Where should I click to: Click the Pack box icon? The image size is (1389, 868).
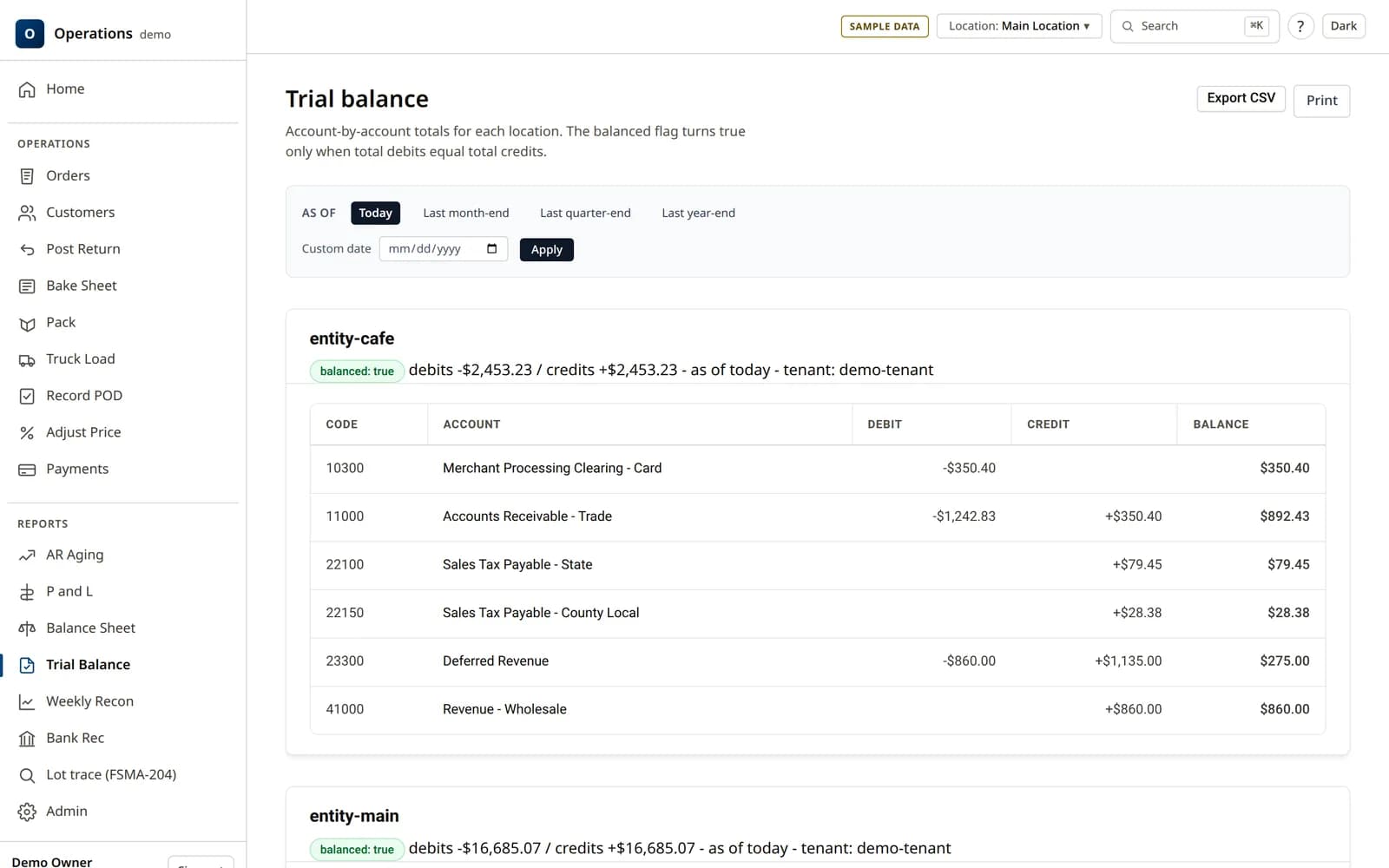point(27,323)
